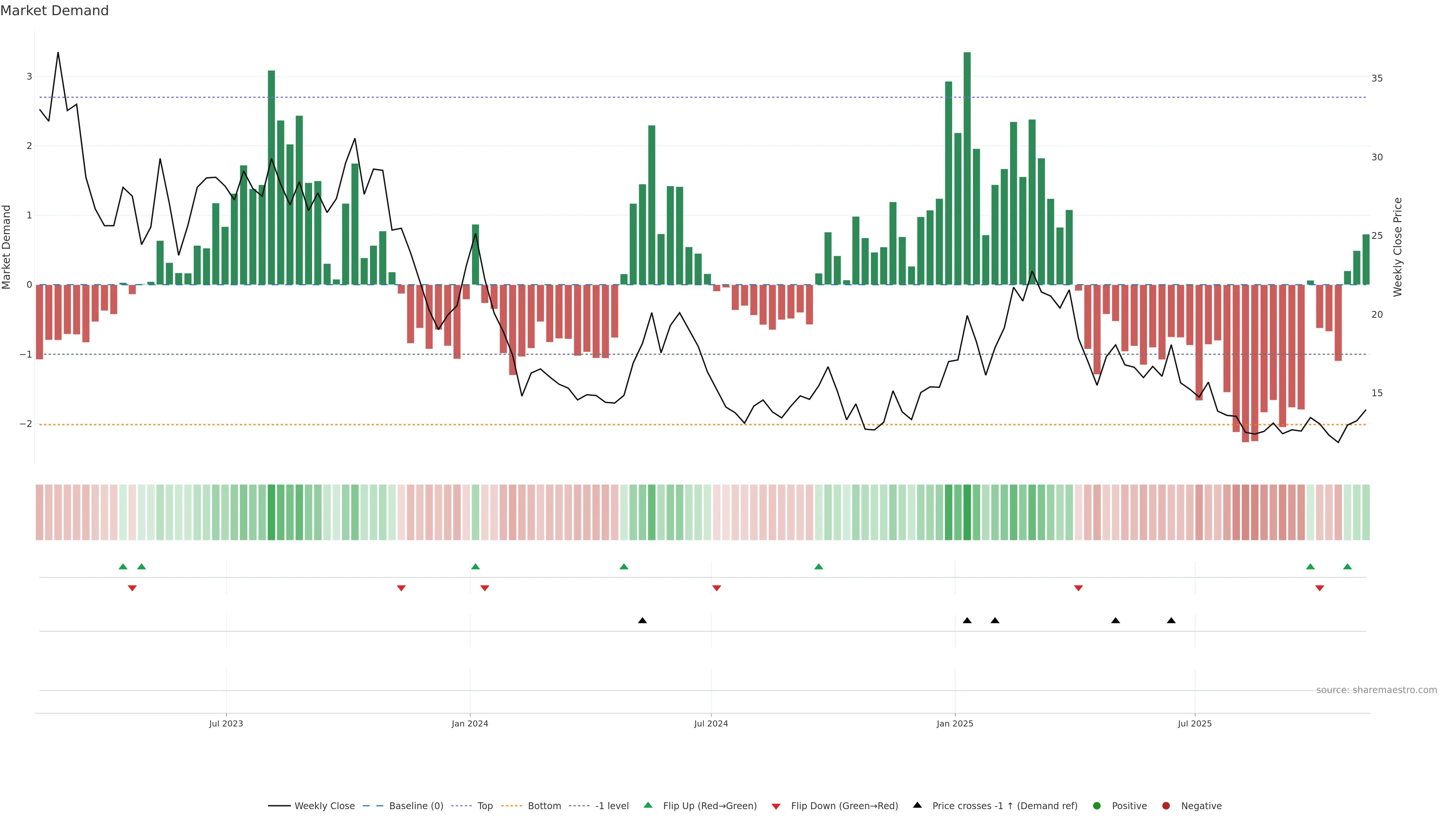Click the red Flip Down legend triangle
1456x819 pixels.
[776, 806]
